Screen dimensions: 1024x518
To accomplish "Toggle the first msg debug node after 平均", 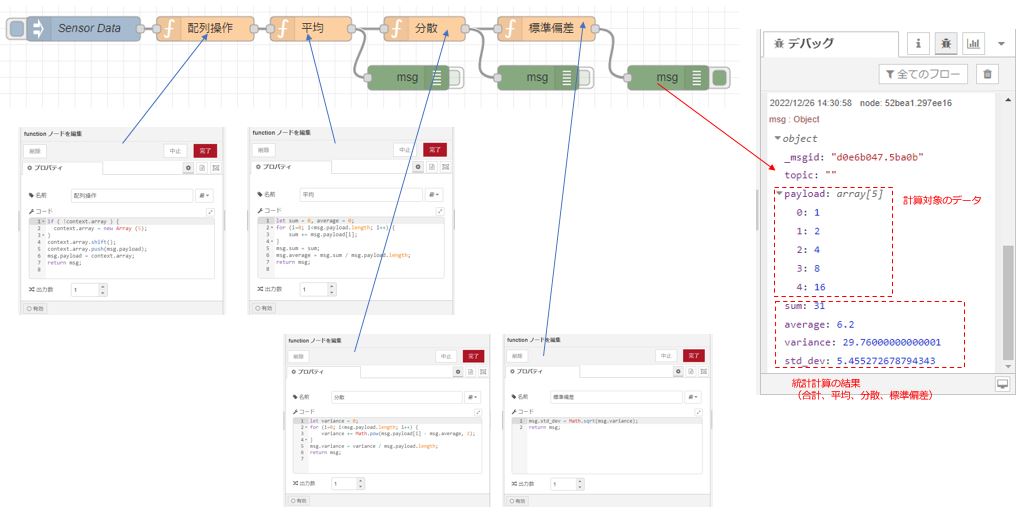I will click(454, 78).
